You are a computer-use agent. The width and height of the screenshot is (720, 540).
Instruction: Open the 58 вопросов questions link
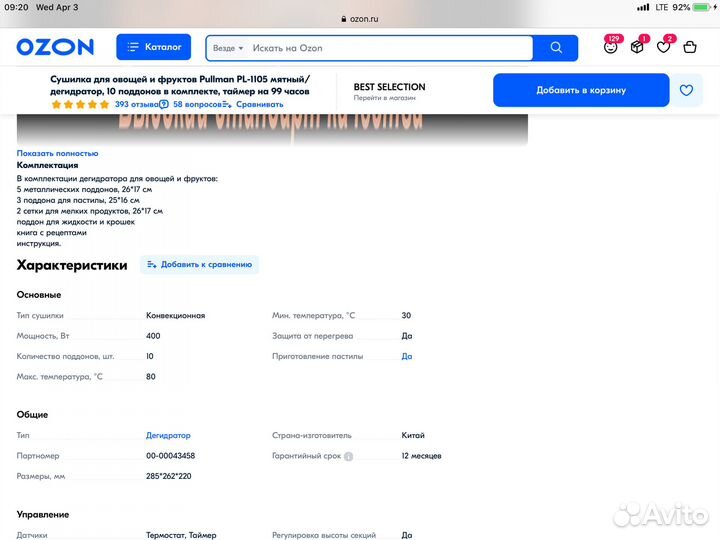pyautogui.click(x=192, y=104)
